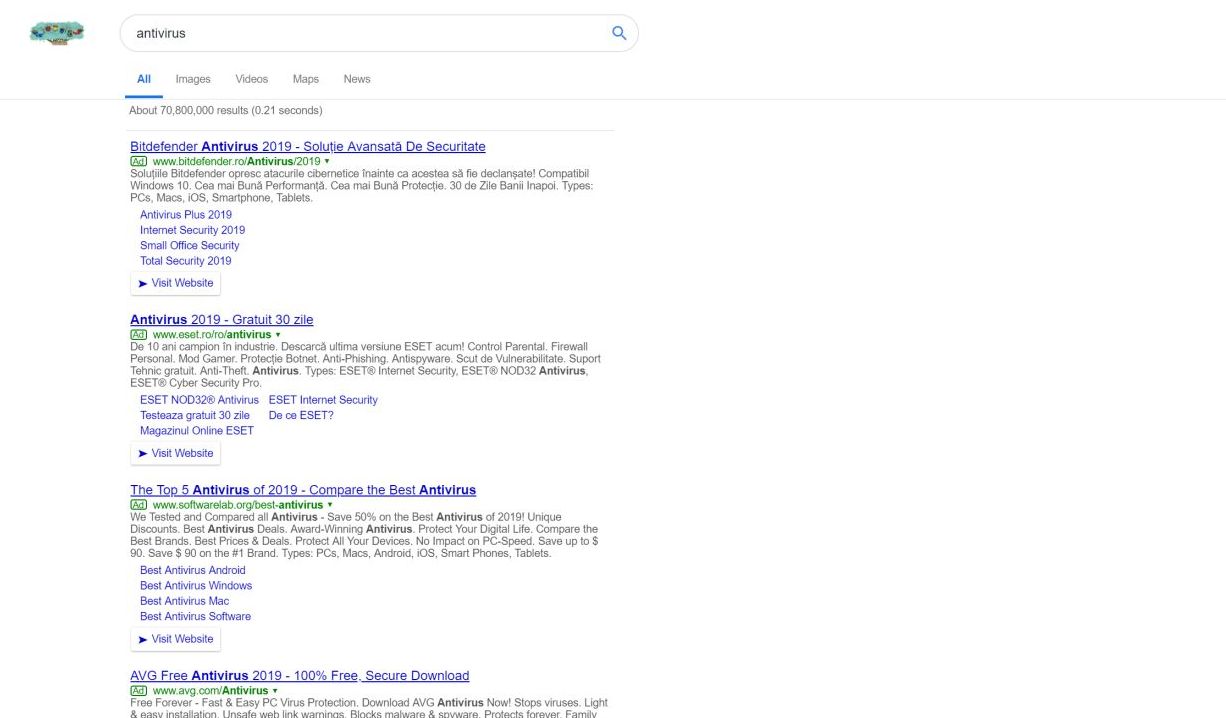The width and height of the screenshot is (1226, 718).
Task: Click Visit Website button under ESET ad
Action: point(175,453)
